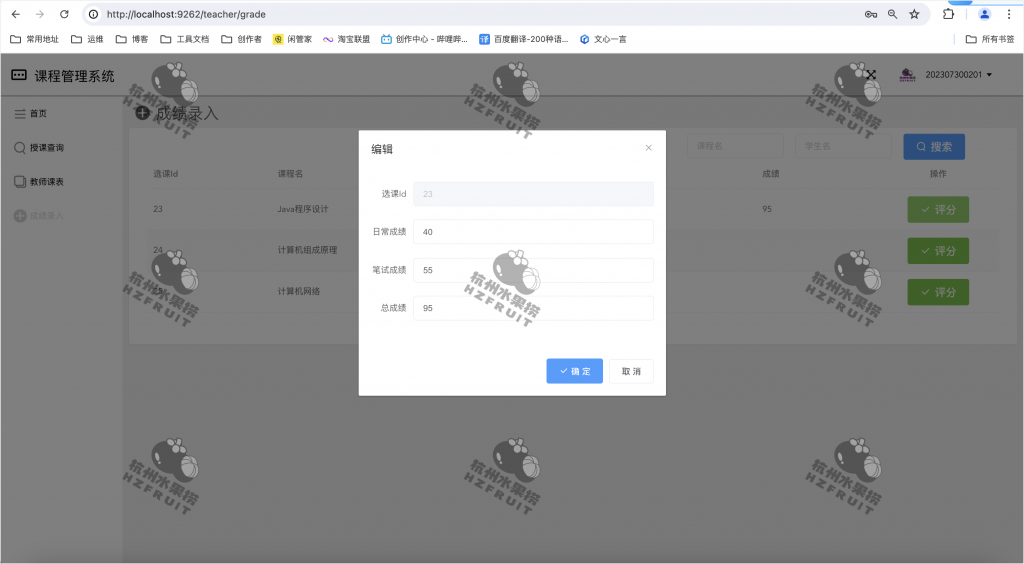This screenshot has height=564, width=1024.
Task: Open 授课查询 in sidebar
Action: 39,148
